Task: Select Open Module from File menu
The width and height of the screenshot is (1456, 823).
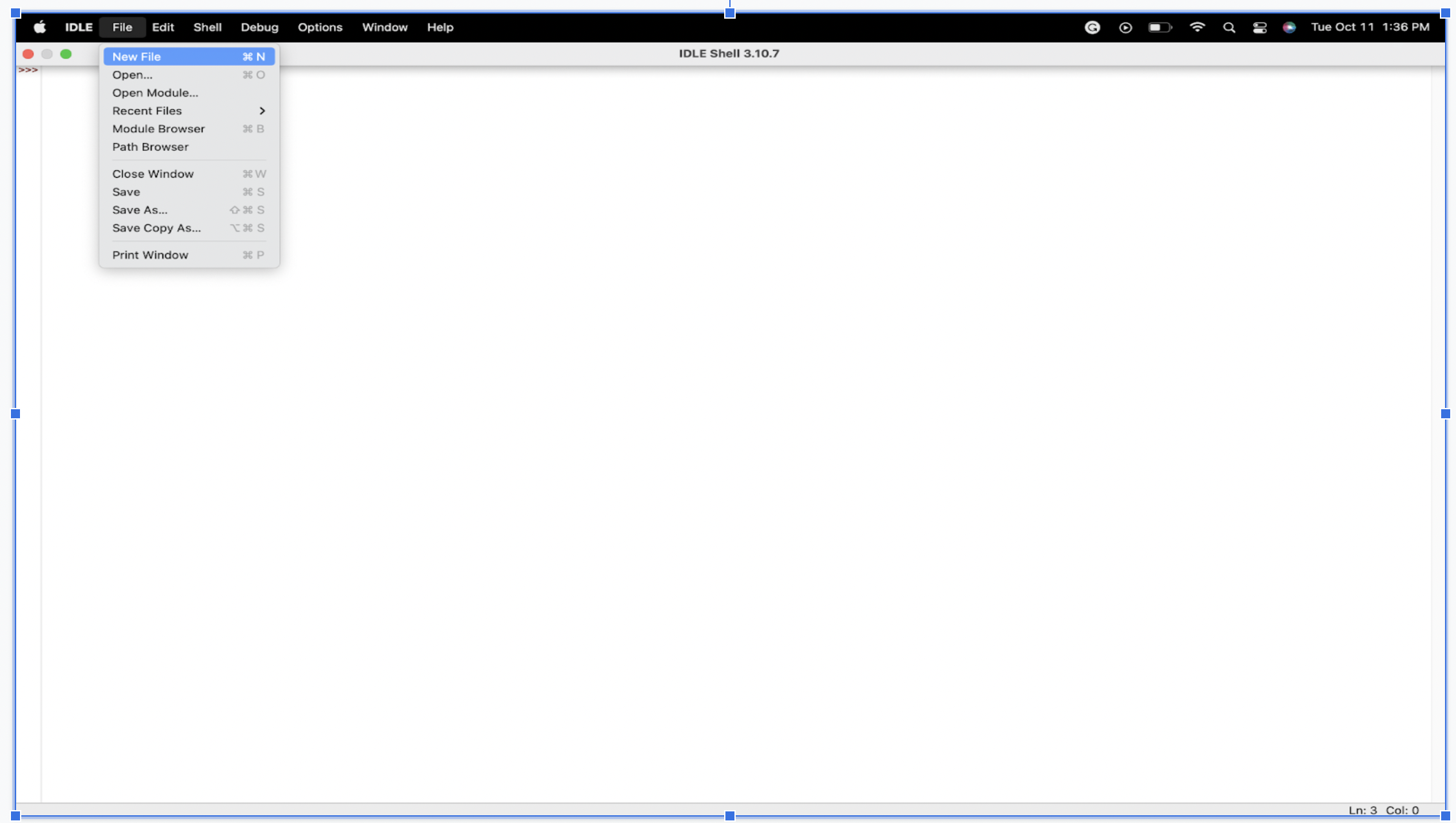Action: [x=156, y=93]
